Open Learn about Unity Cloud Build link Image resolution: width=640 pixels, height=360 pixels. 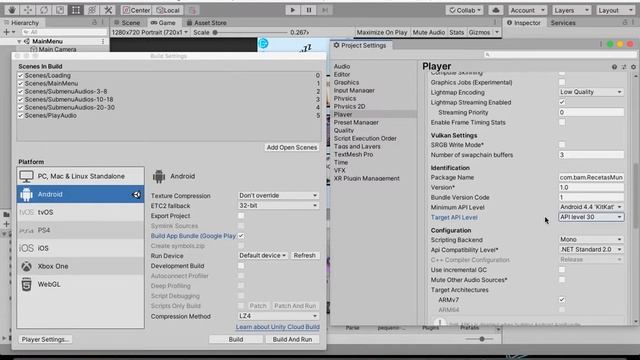pos(278,327)
